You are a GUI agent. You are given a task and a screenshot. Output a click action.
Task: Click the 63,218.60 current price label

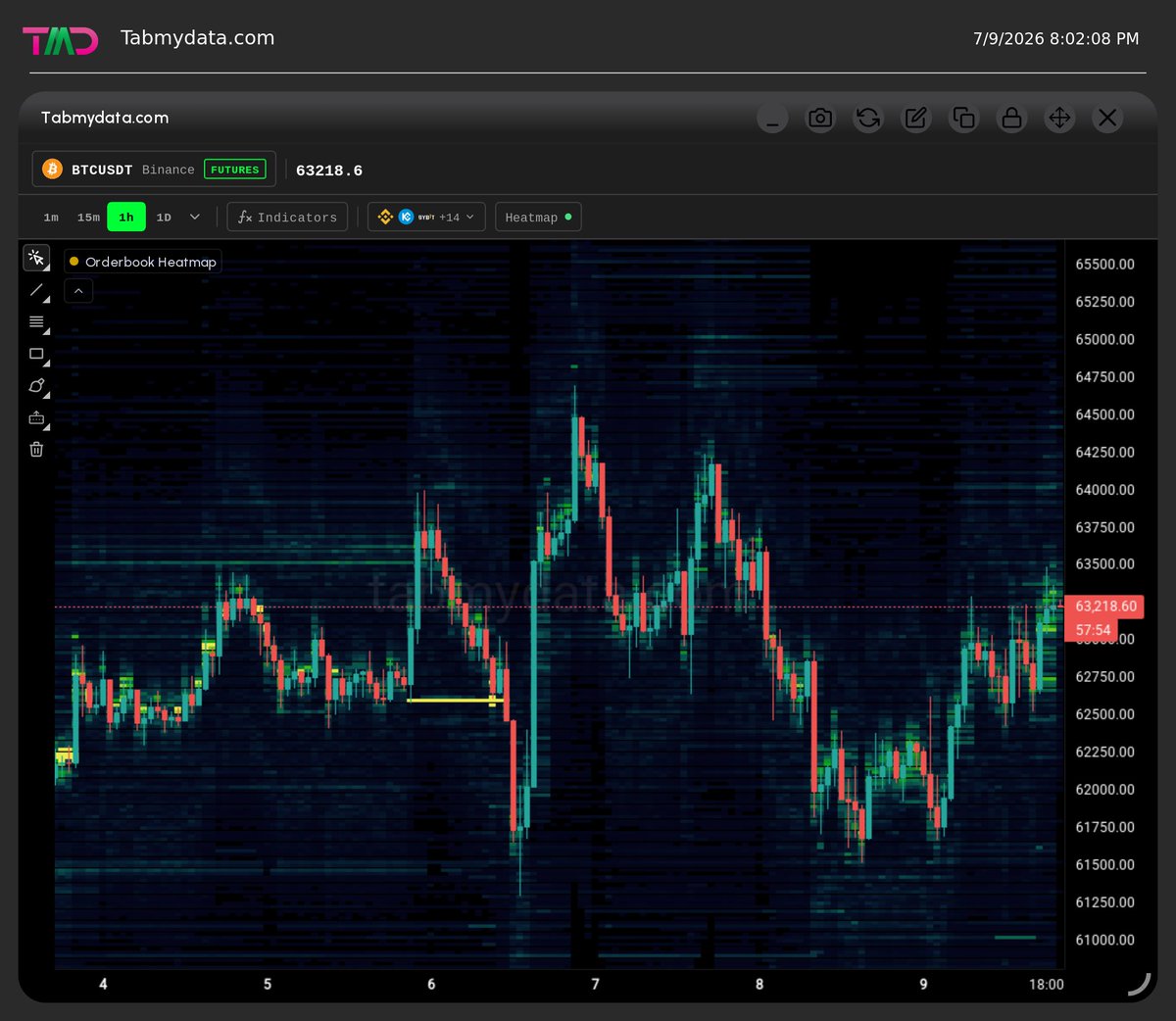coord(1105,607)
